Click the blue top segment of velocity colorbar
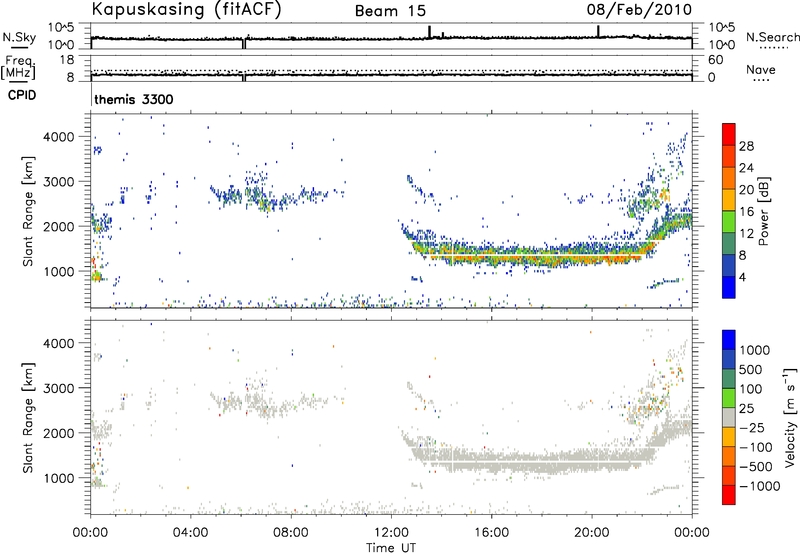 pyautogui.click(x=729, y=340)
